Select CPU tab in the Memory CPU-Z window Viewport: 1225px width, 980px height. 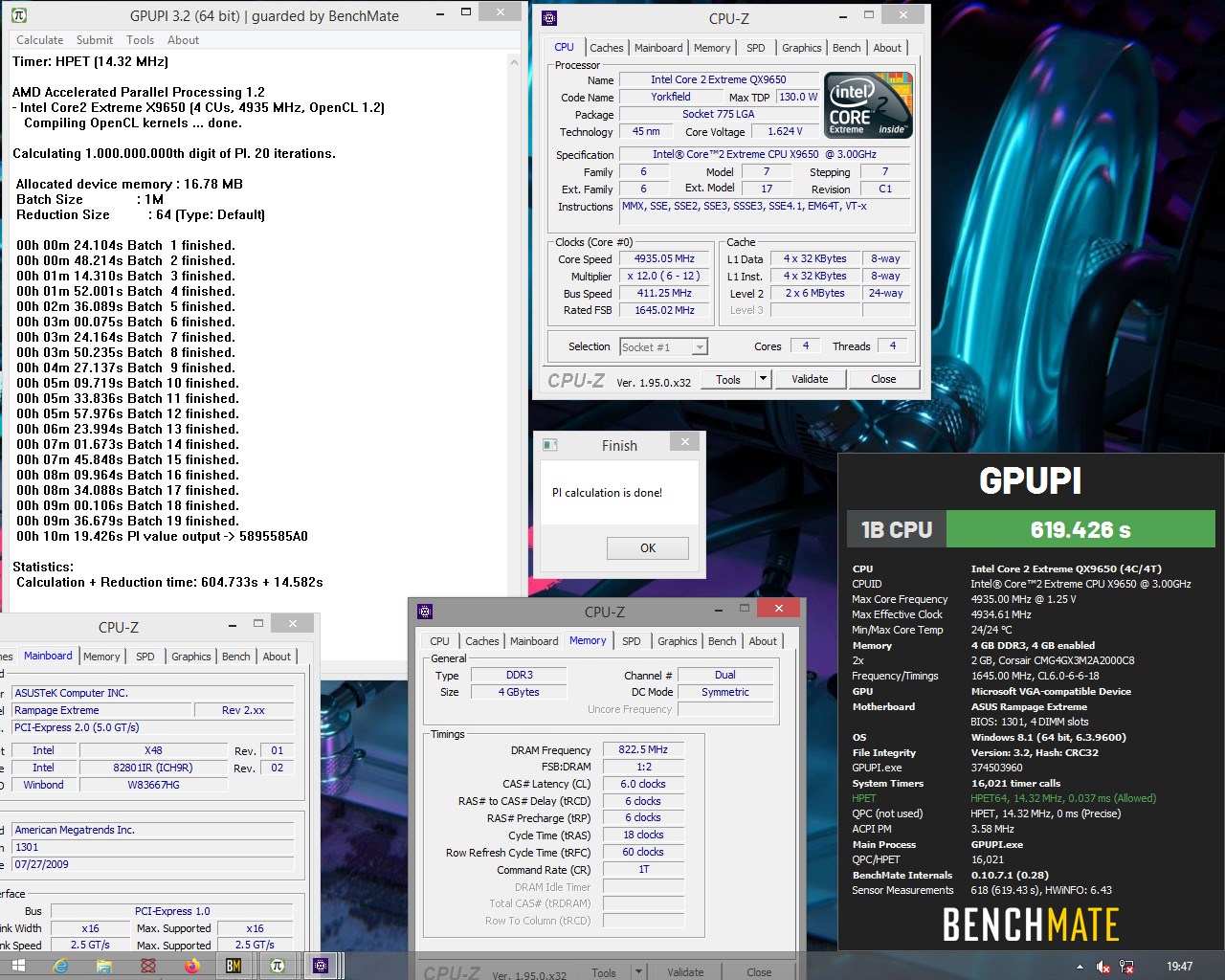[x=439, y=641]
